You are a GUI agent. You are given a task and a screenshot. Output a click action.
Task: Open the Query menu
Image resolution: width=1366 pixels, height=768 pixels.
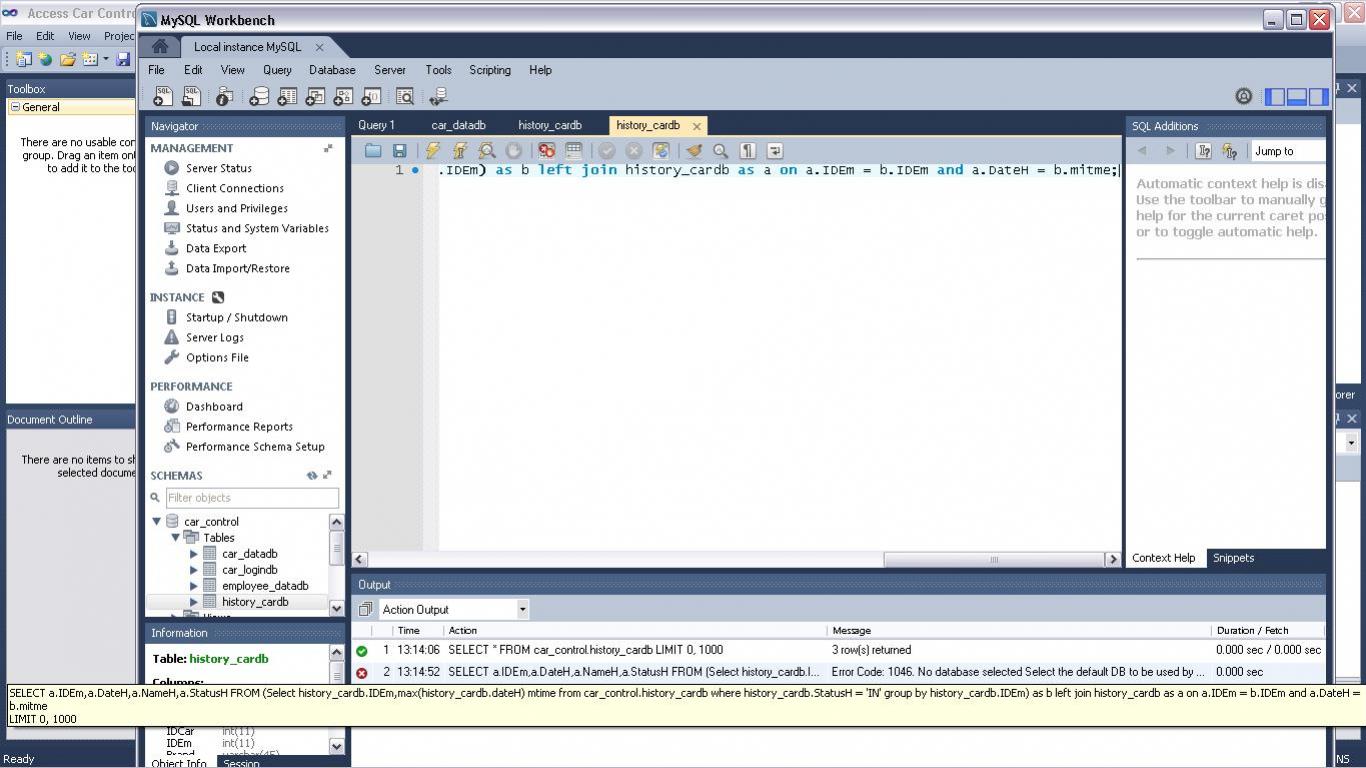pos(277,70)
